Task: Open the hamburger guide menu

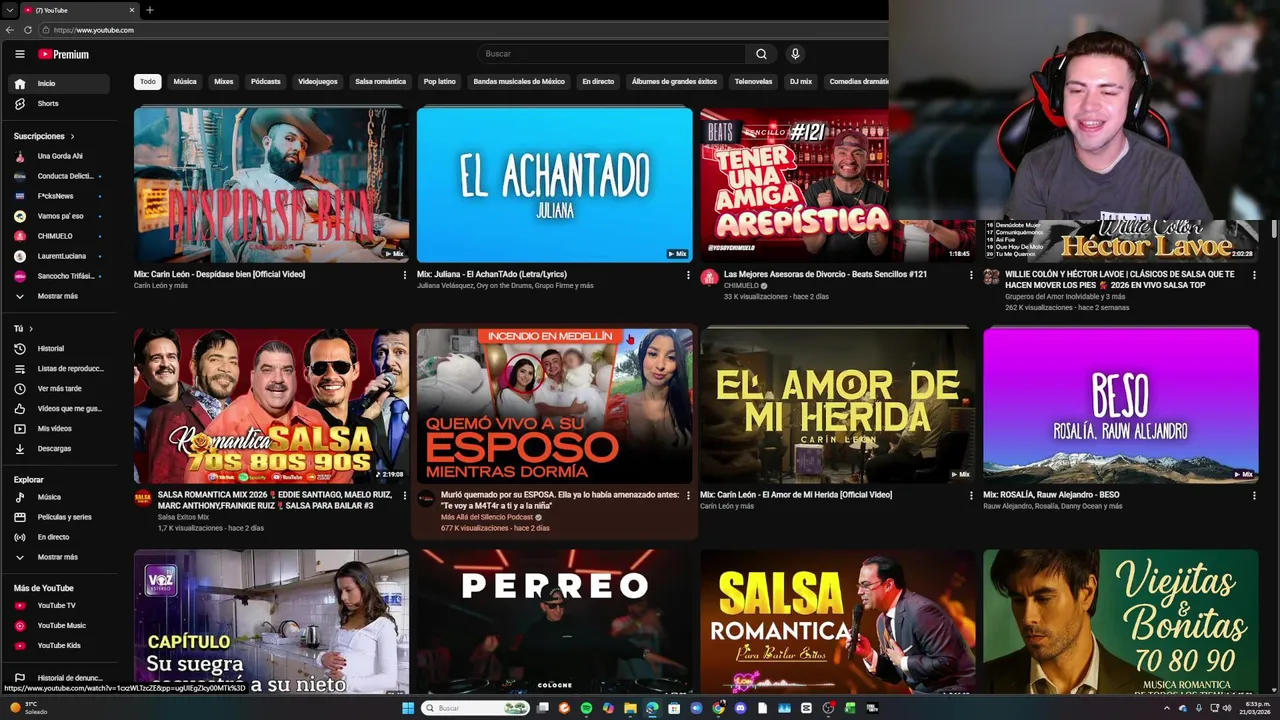Action: point(19,54)
